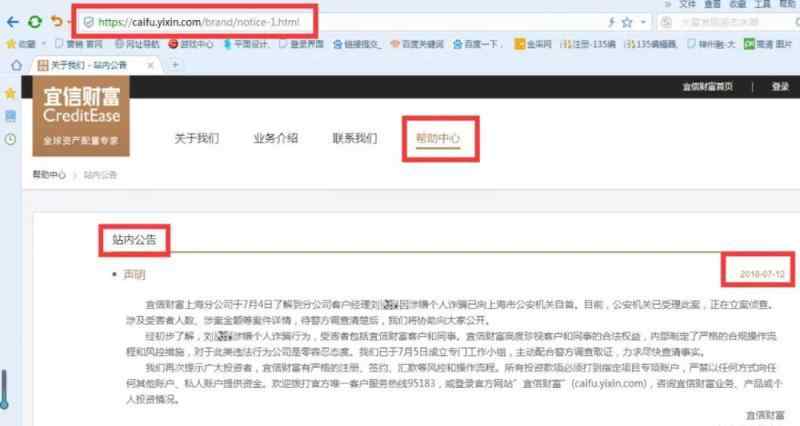Open the 业务介绍 navigation item

click(x=276, y=138)
